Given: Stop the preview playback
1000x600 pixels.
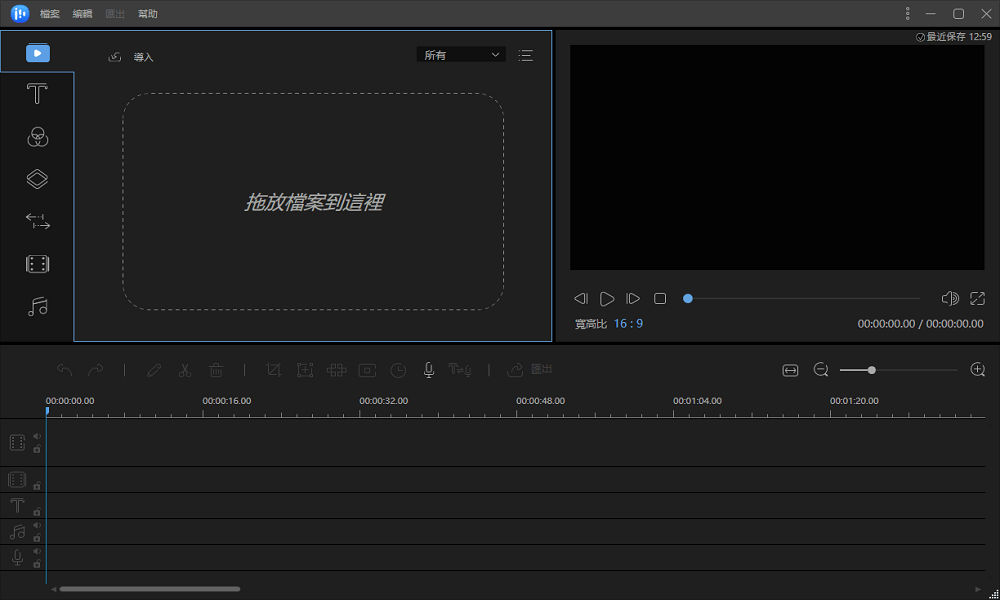Looking at the screenshot, I should tap(660, 298).
